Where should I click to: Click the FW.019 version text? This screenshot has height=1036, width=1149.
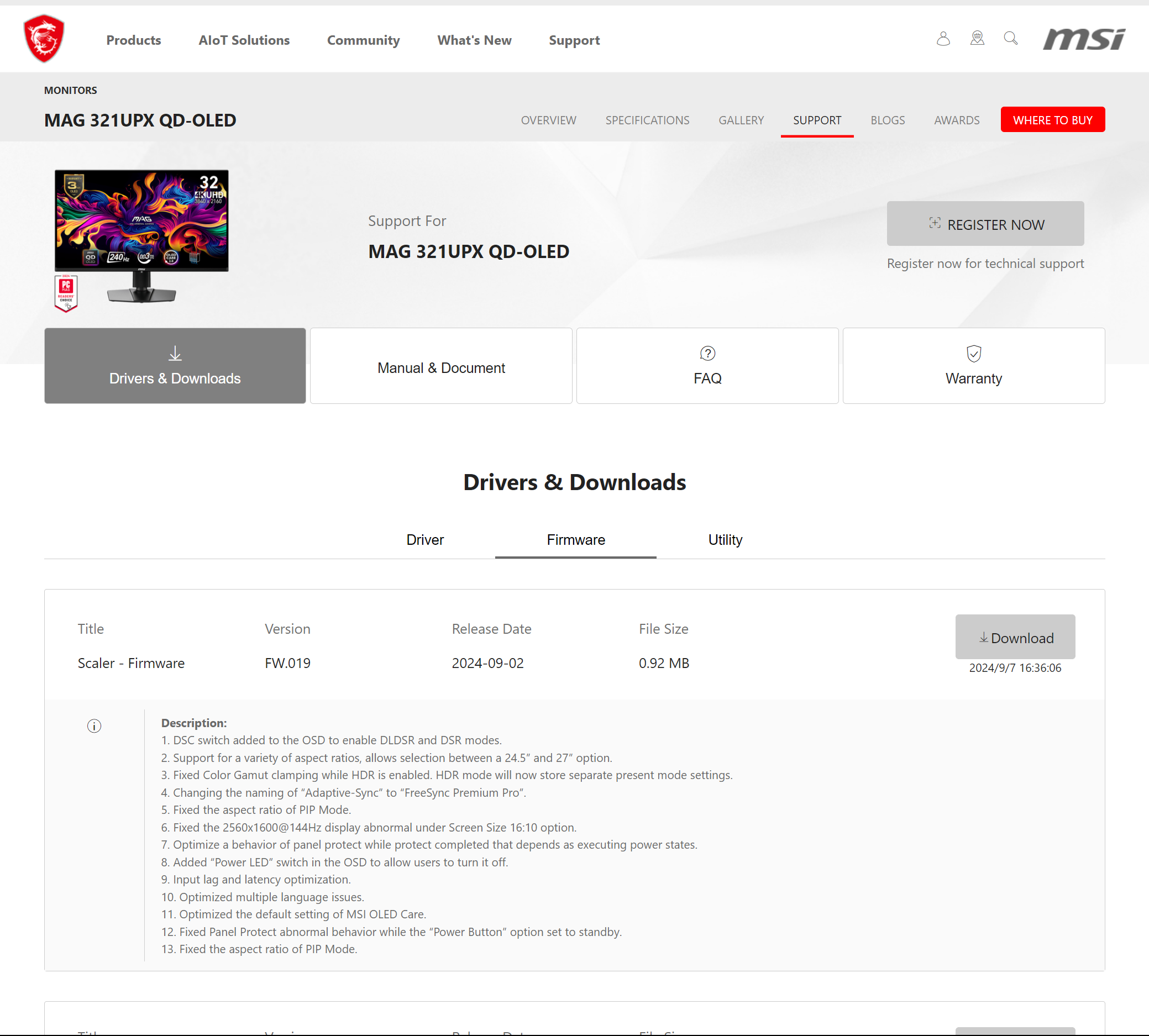287,663
